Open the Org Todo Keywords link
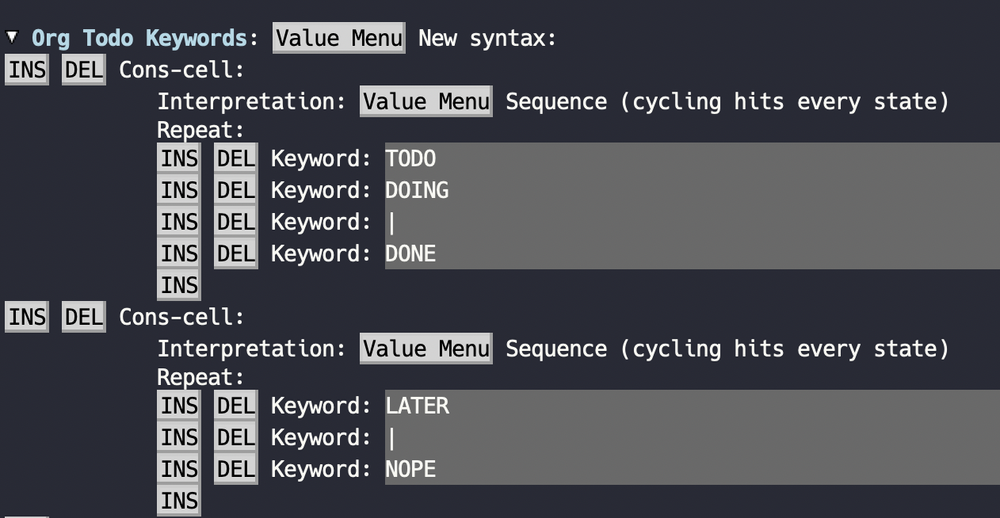 point(138,38)
